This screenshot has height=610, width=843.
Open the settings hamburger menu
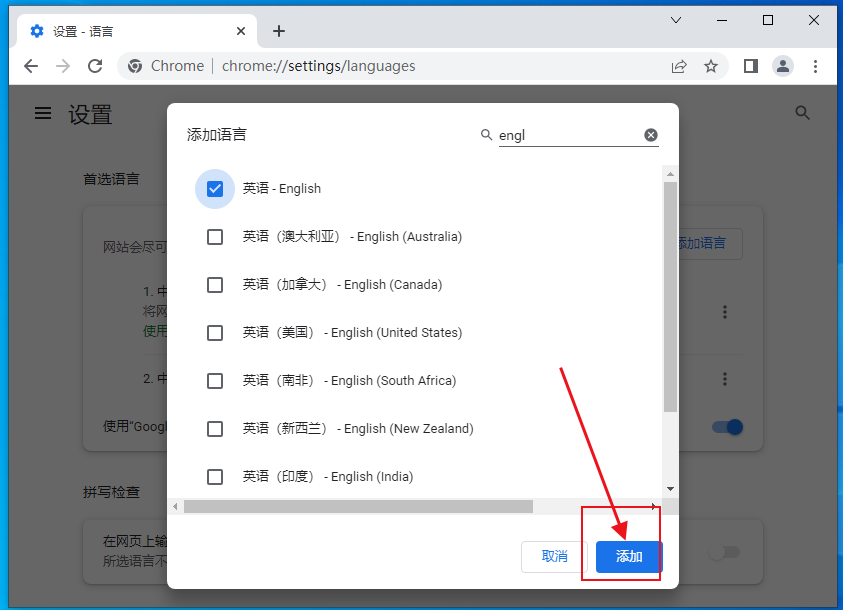[x=42, y=113]
